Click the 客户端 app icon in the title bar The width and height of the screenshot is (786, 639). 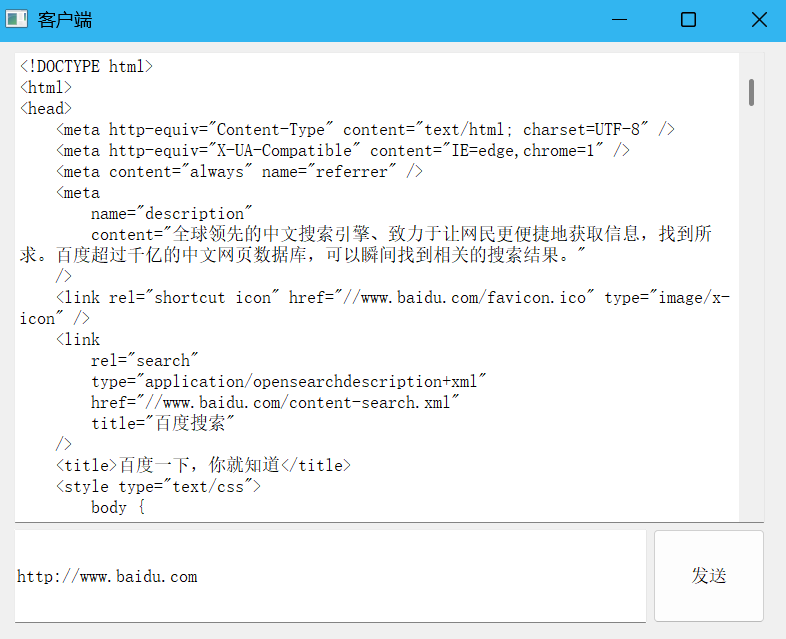point(17,20)
